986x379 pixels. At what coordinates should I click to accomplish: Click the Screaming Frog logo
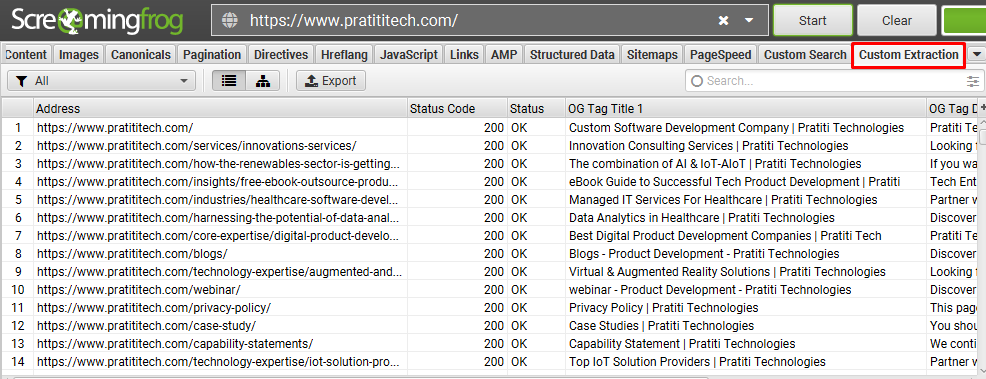point(97,21)
